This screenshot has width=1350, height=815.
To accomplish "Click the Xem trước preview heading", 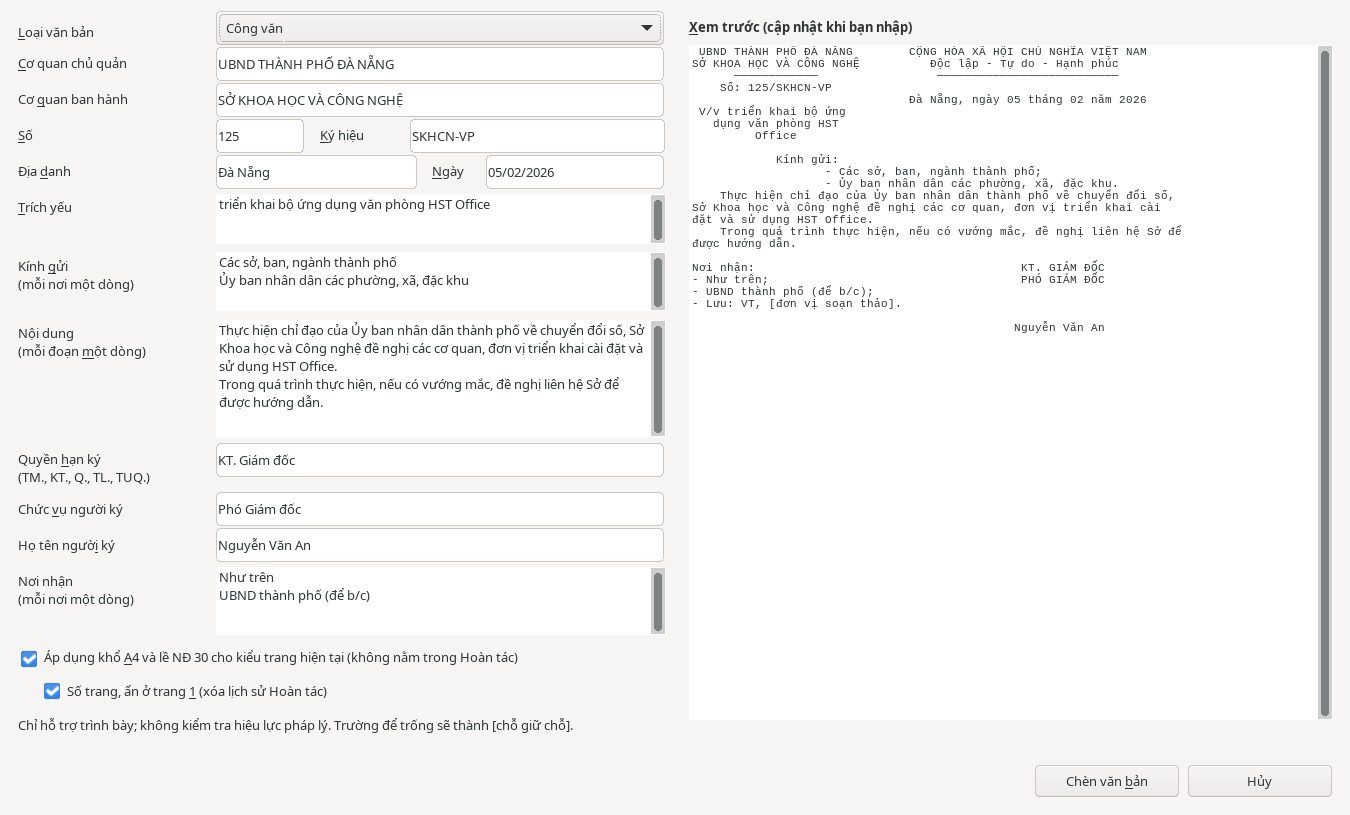I will (800, 27).
